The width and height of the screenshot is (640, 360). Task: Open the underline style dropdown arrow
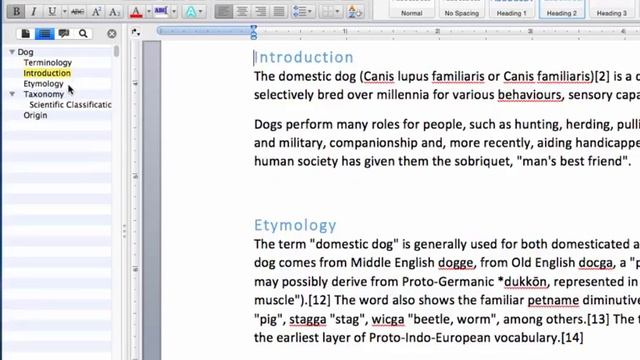click(x=64, y=11)
